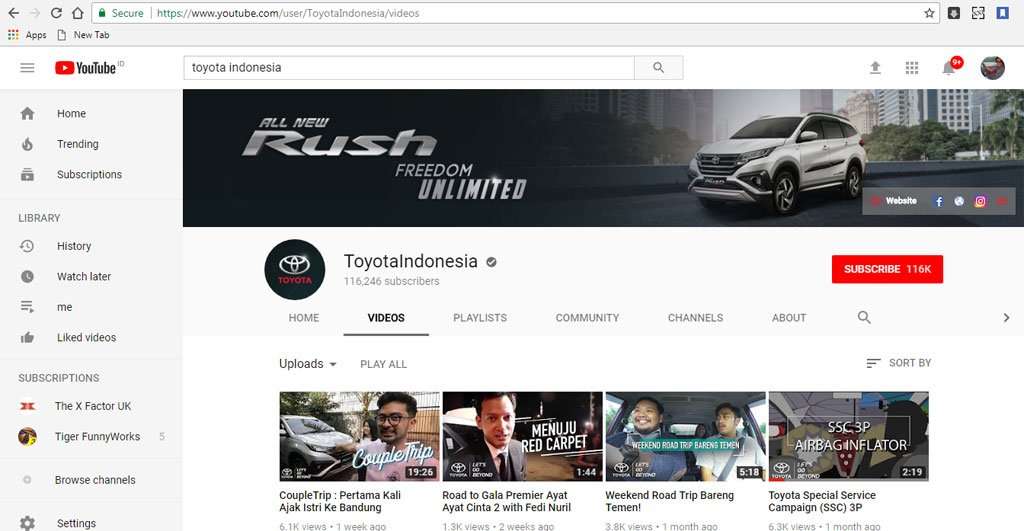Click PLAY ALL link
Viewport: 1024px width, 531px height.
point(383,364)
